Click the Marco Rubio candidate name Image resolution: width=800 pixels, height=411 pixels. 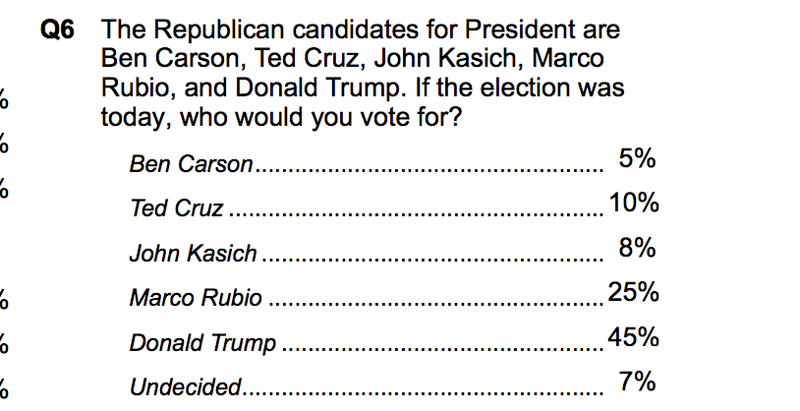point(196,297)
